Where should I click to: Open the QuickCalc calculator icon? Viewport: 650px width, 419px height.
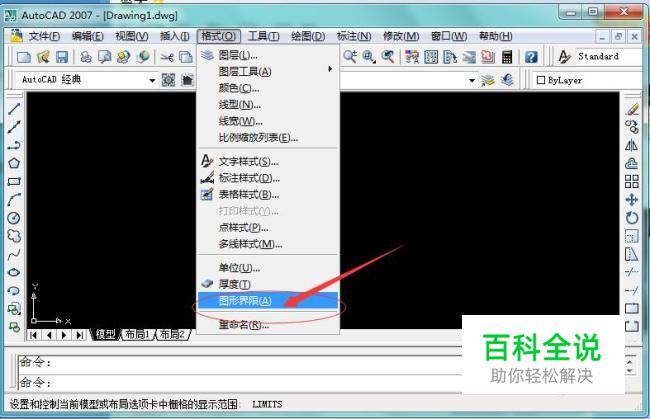507,56
